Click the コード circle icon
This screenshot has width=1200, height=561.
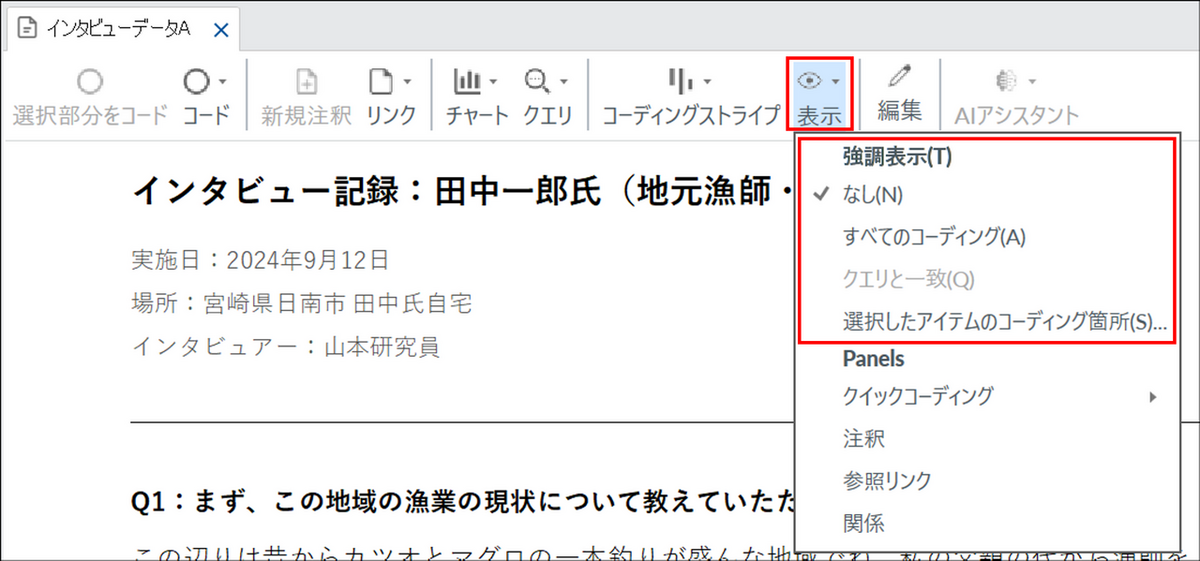[x=196, y=82]
